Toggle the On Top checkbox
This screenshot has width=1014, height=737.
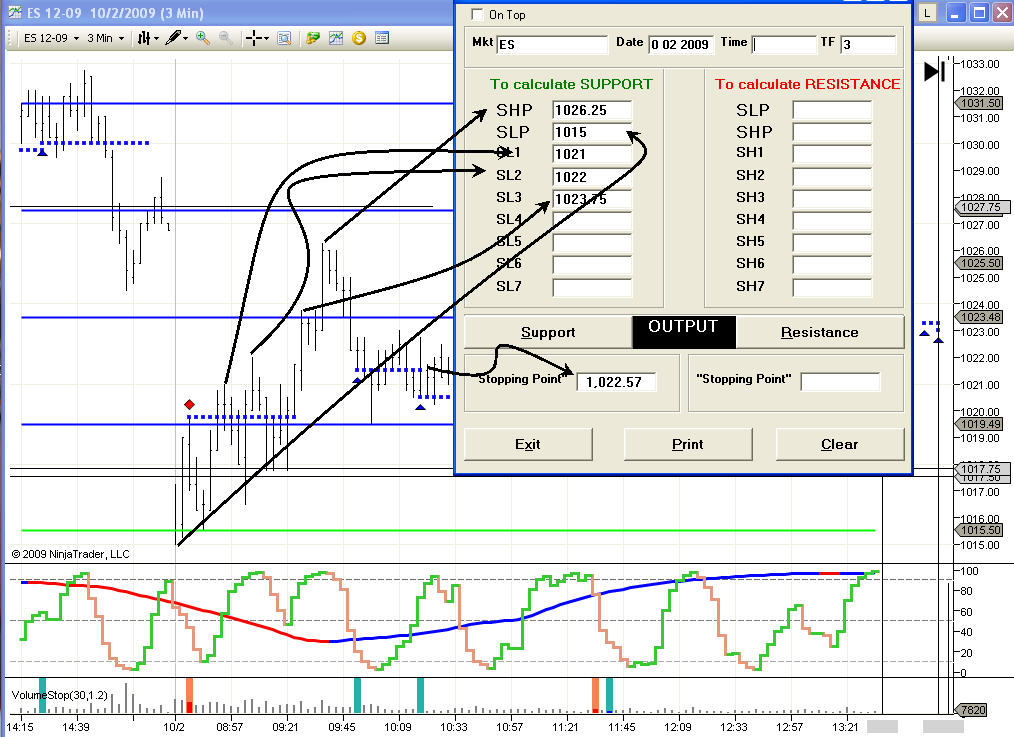tap(477, 14)
